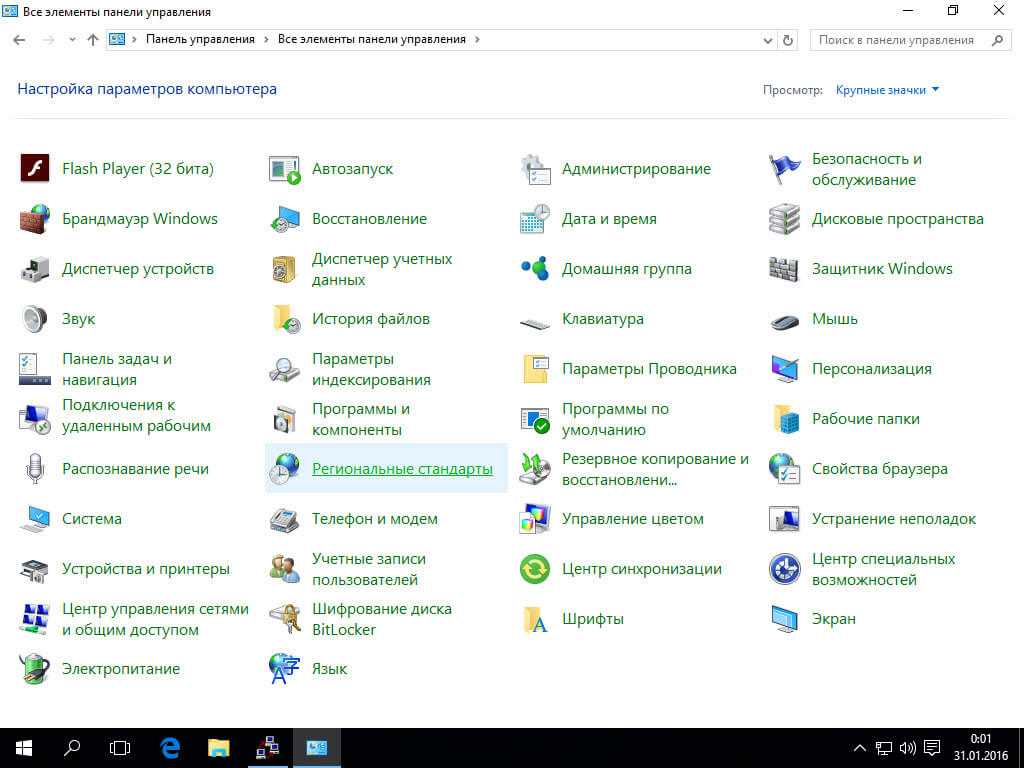Click the Все элементы панели управления breadcrumb

click(x=371, y=40)
